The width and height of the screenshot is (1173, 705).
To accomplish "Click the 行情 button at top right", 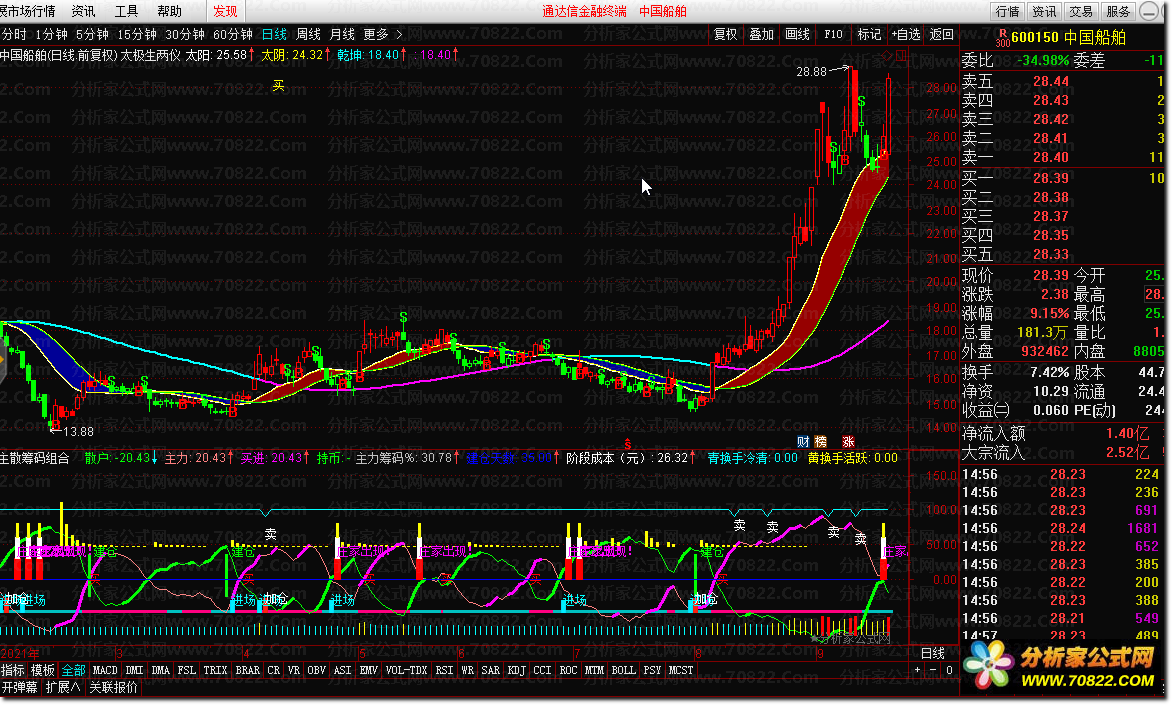I will click(x=1008, y=11).
